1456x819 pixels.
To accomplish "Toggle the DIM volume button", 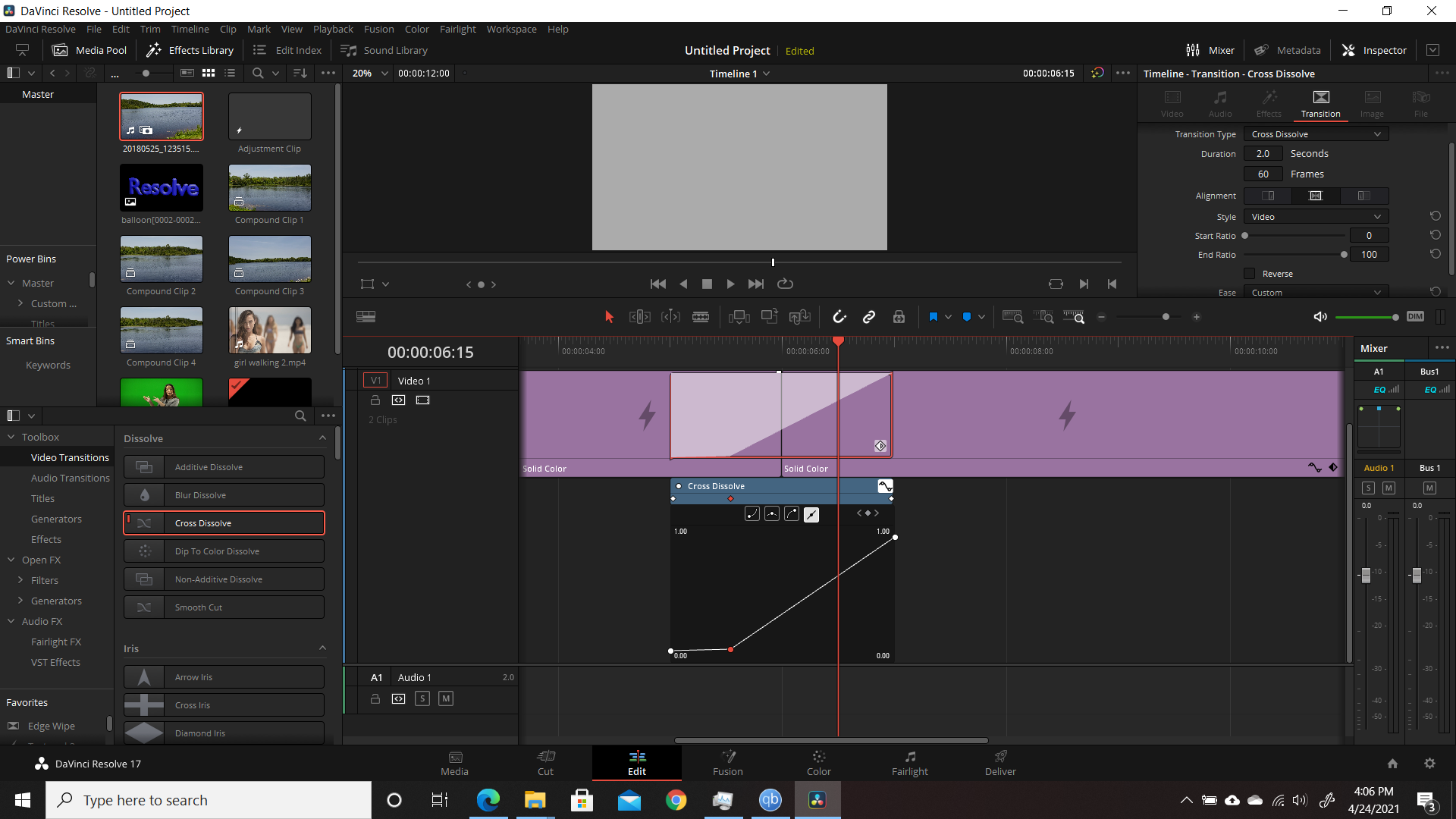I will [x=1415, y=317].
